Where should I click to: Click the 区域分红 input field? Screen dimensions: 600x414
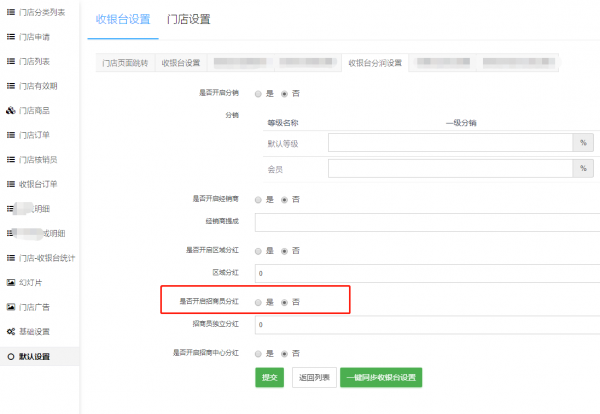click(427, 273)
